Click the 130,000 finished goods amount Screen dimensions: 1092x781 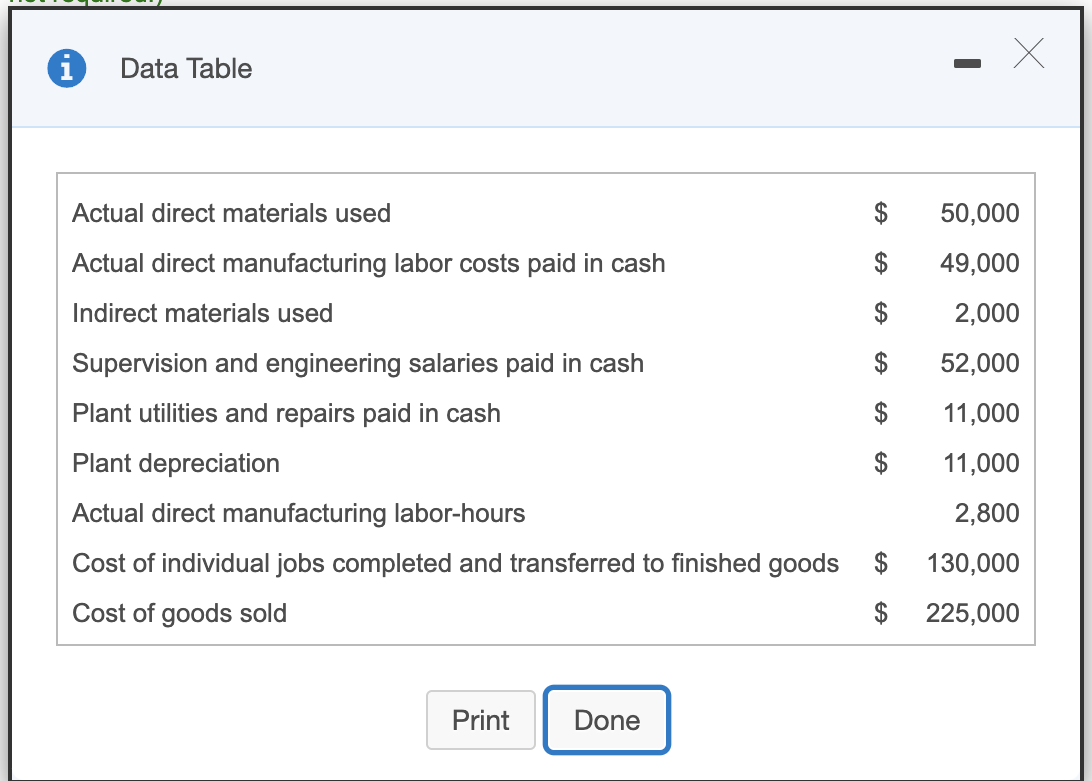click(x=973, y=563)
